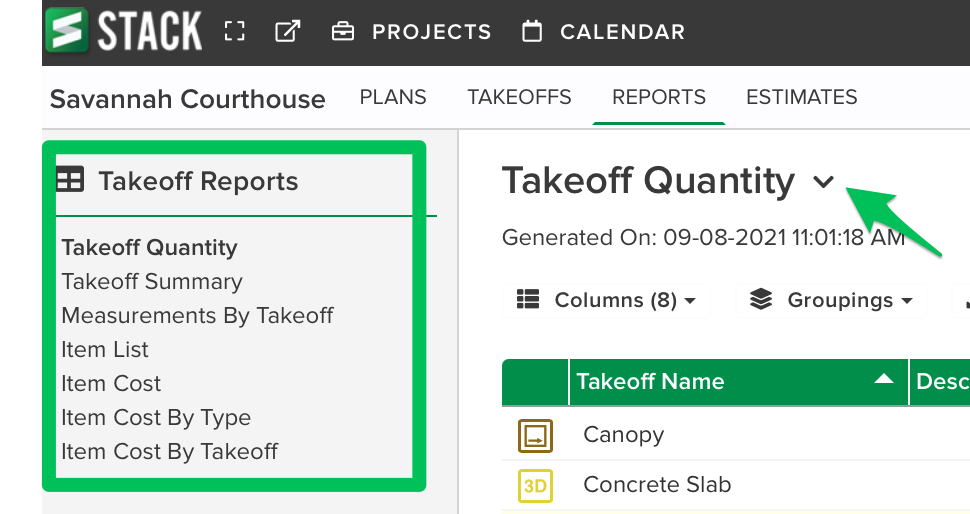Open Item Cost By Takeoff report
Screen dimensions: 970x514
(x=170, y=452)
